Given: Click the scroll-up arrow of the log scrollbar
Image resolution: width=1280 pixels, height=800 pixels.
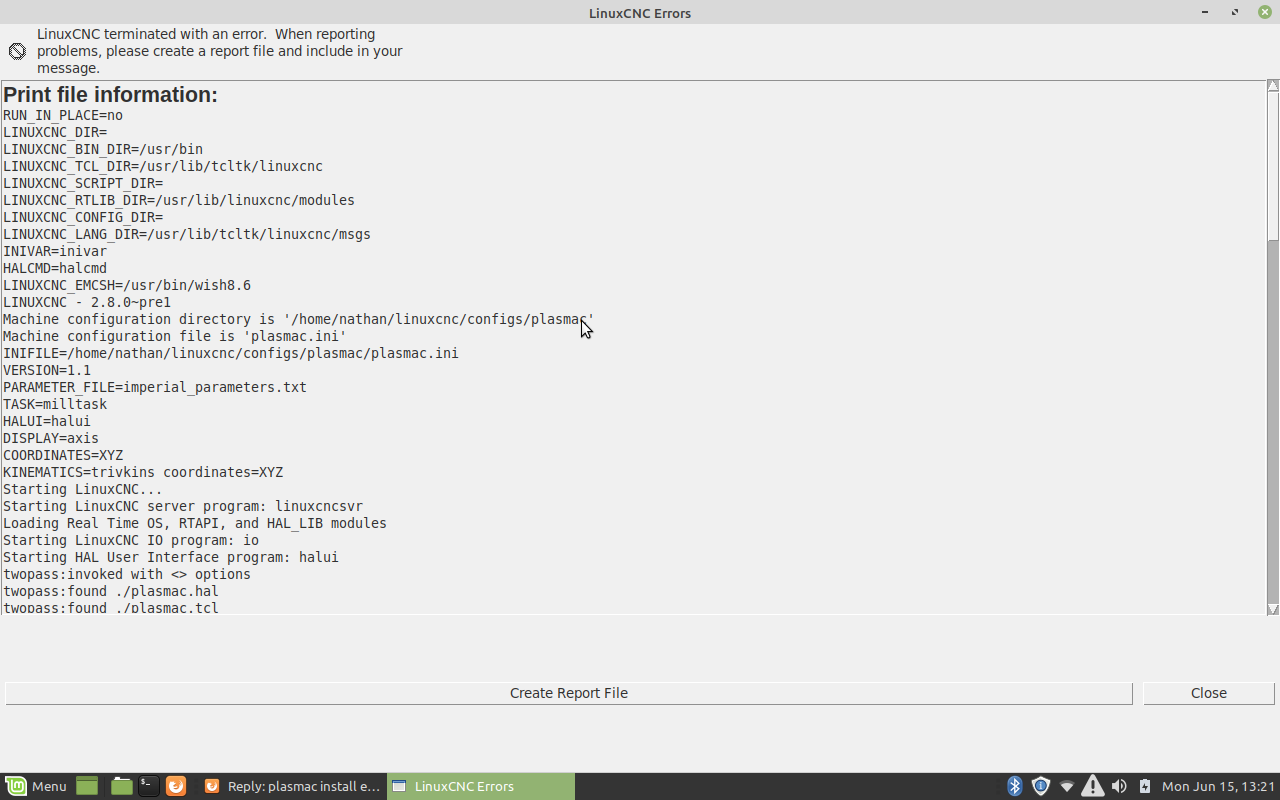Looking at the screenshot, I should coord(1273,86).
